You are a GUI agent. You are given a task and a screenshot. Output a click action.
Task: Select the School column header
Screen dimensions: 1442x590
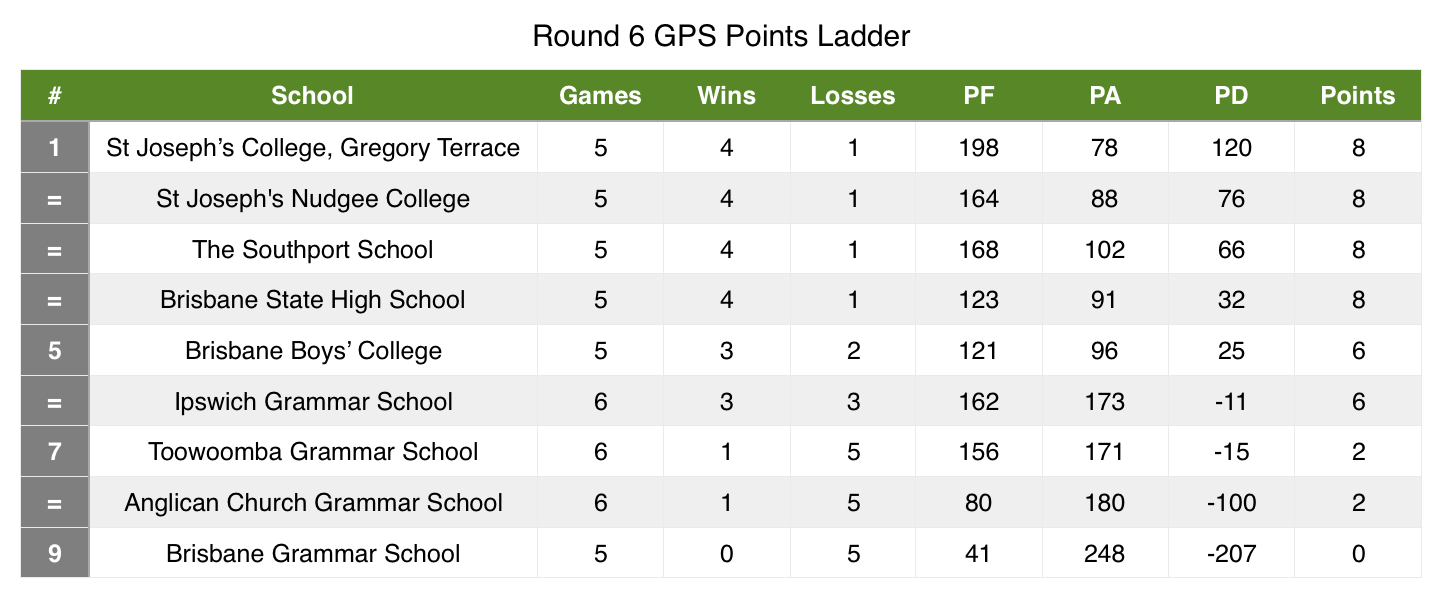pos(313,96)
